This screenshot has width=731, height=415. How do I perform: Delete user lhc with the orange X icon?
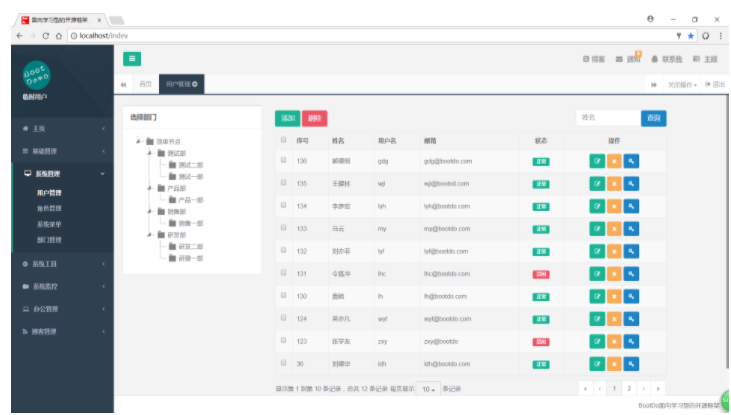pos(614,274)
